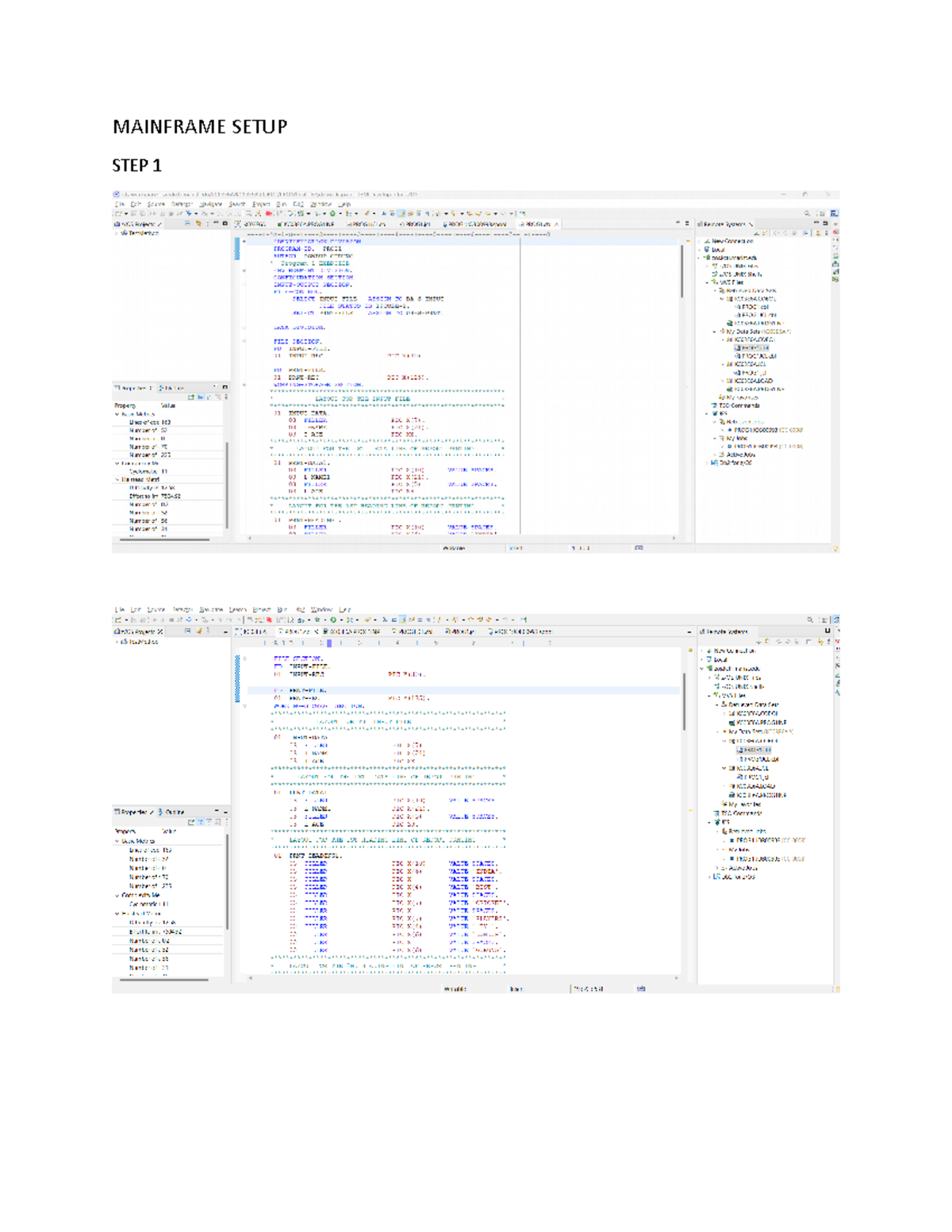The image size is (952, 1232).
Task: Open the Window menu in the lower IDE
Action: point(321,610)
